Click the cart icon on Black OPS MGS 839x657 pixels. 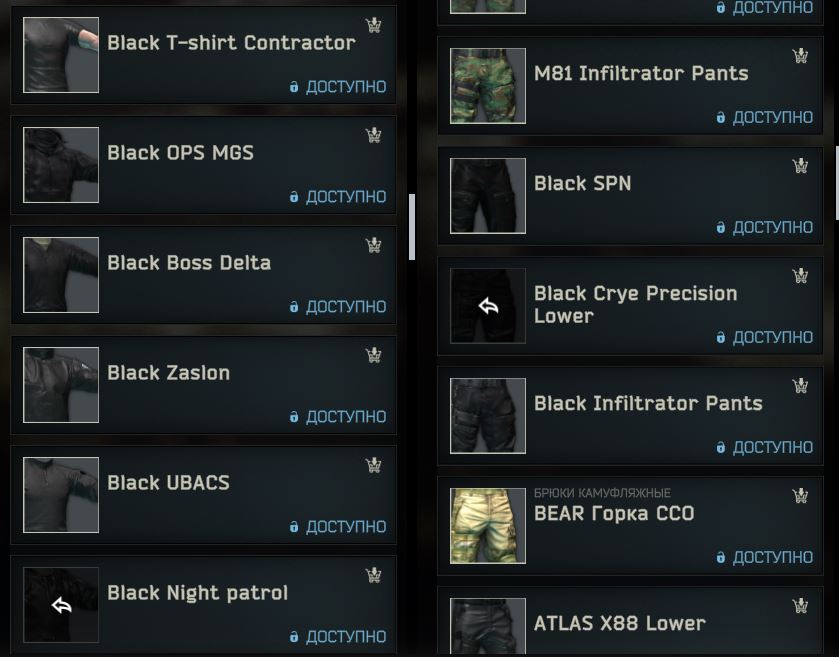(373, 135)
